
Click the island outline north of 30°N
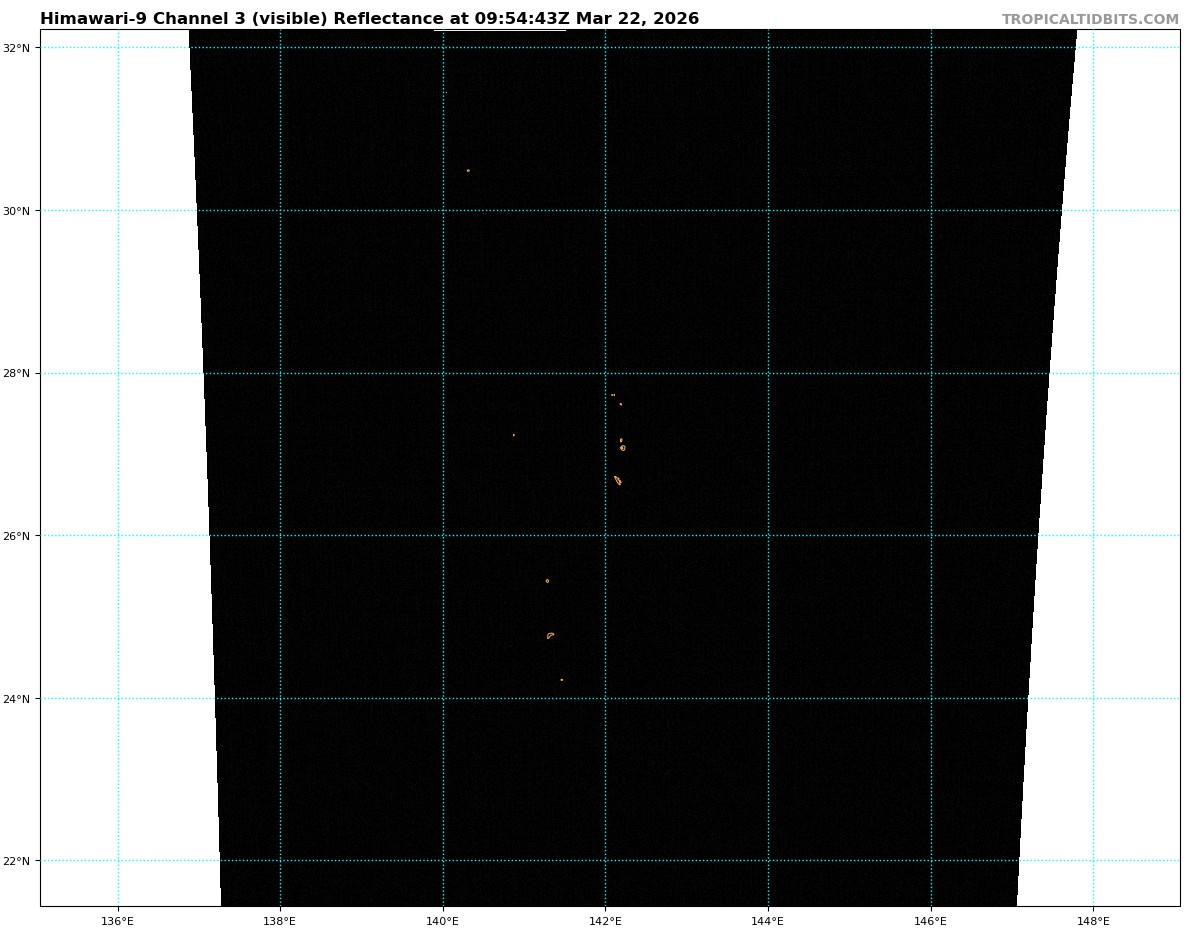pos(468,170)
